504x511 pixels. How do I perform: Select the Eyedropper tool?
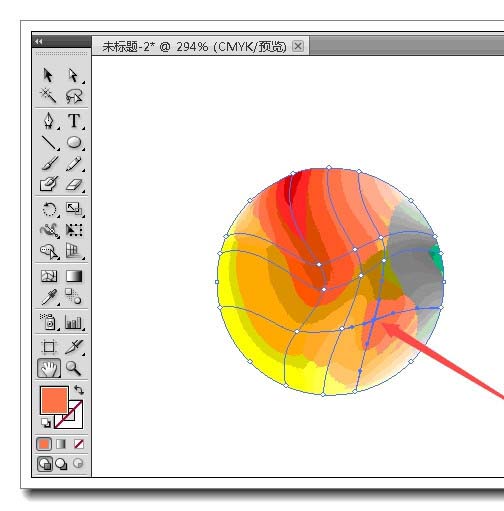pyautogui.click(x=49, y=297)
